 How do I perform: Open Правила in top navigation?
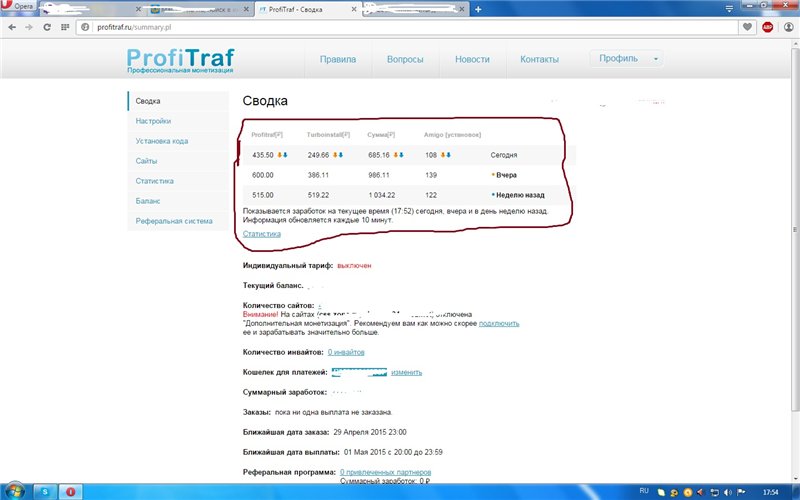point(338,59)
